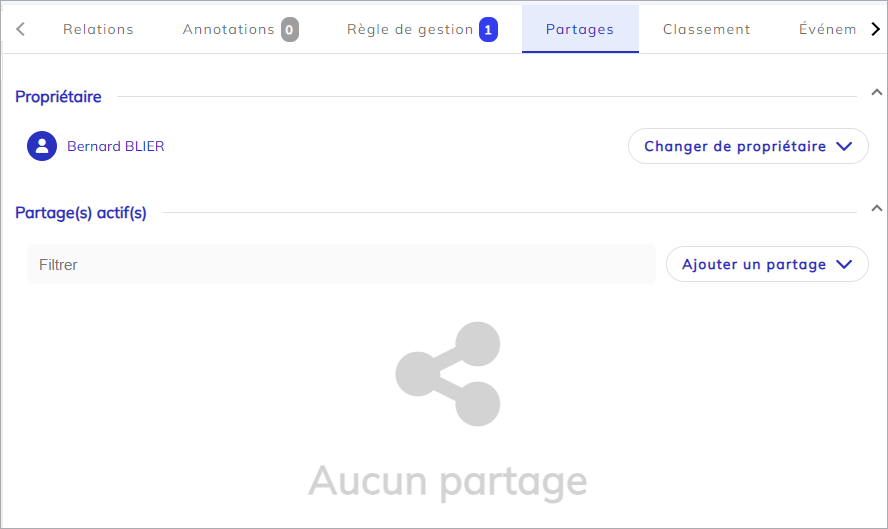Viewport: 888px width, 529px height.
Task: Click the large share icon placeholder
Action: [447, 374]
